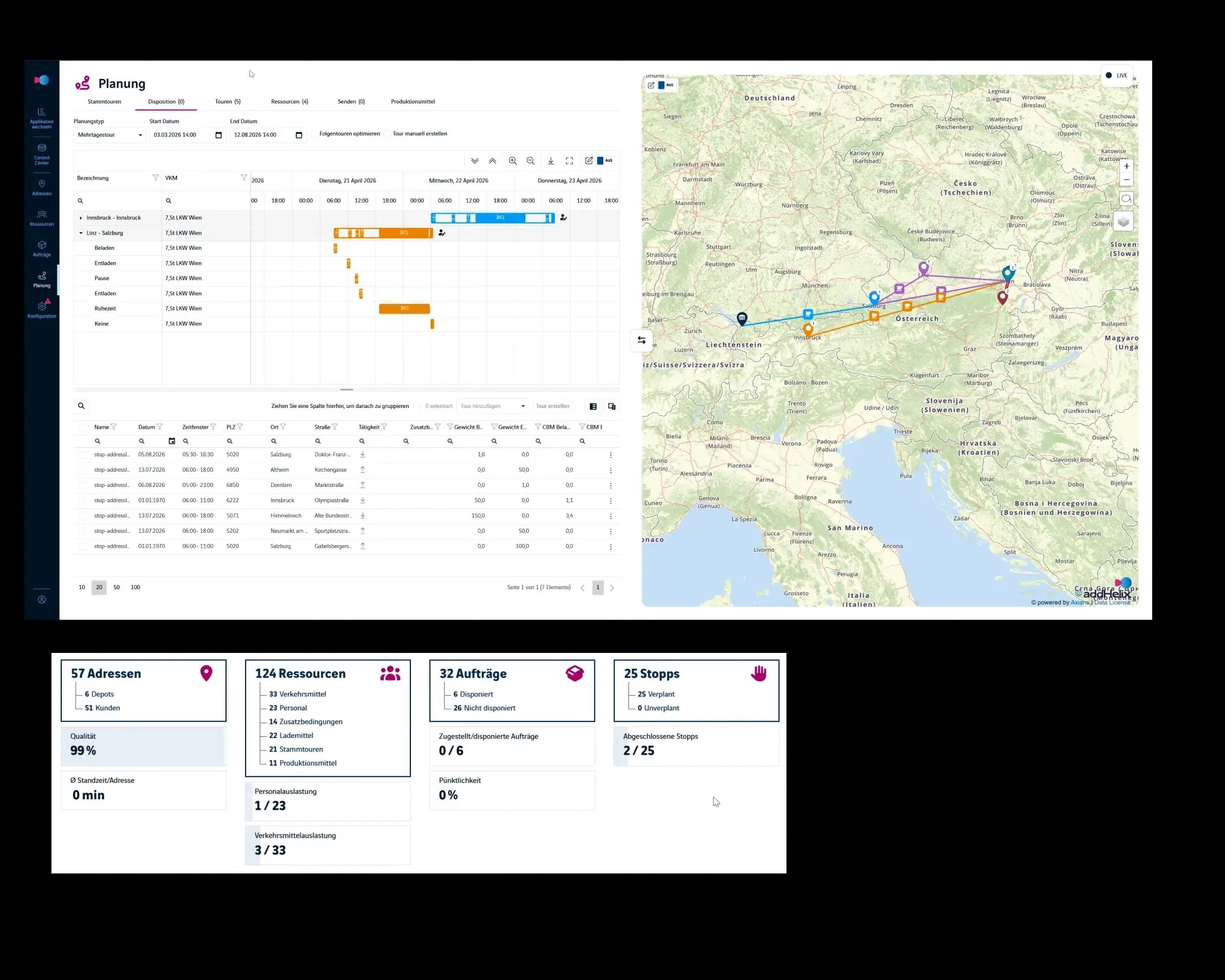Switch to the Touren (5) tab
This screenshot has height=980, width=1225.
pyautogui.click(x=228, y=102)
